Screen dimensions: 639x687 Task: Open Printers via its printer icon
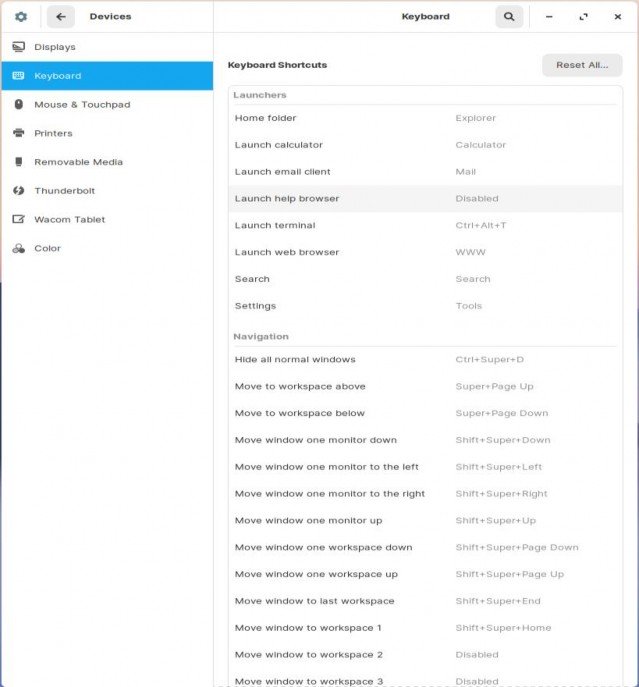pyautogui.click(x=19, y=133)
